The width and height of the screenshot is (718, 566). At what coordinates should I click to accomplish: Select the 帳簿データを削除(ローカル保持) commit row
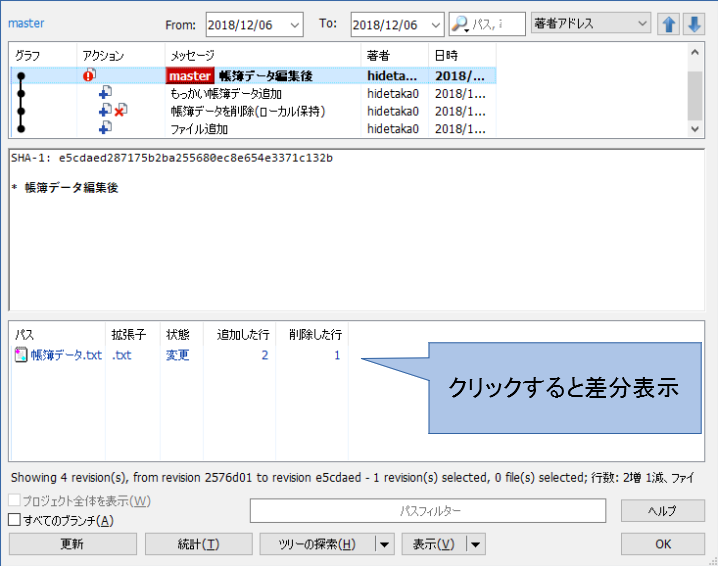(x=253, y=111)
